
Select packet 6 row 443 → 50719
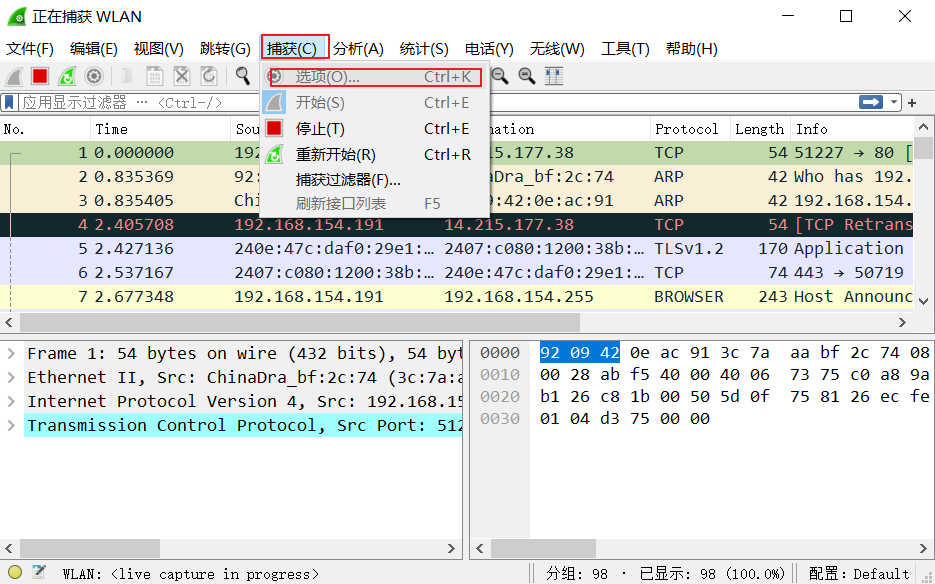457,273
